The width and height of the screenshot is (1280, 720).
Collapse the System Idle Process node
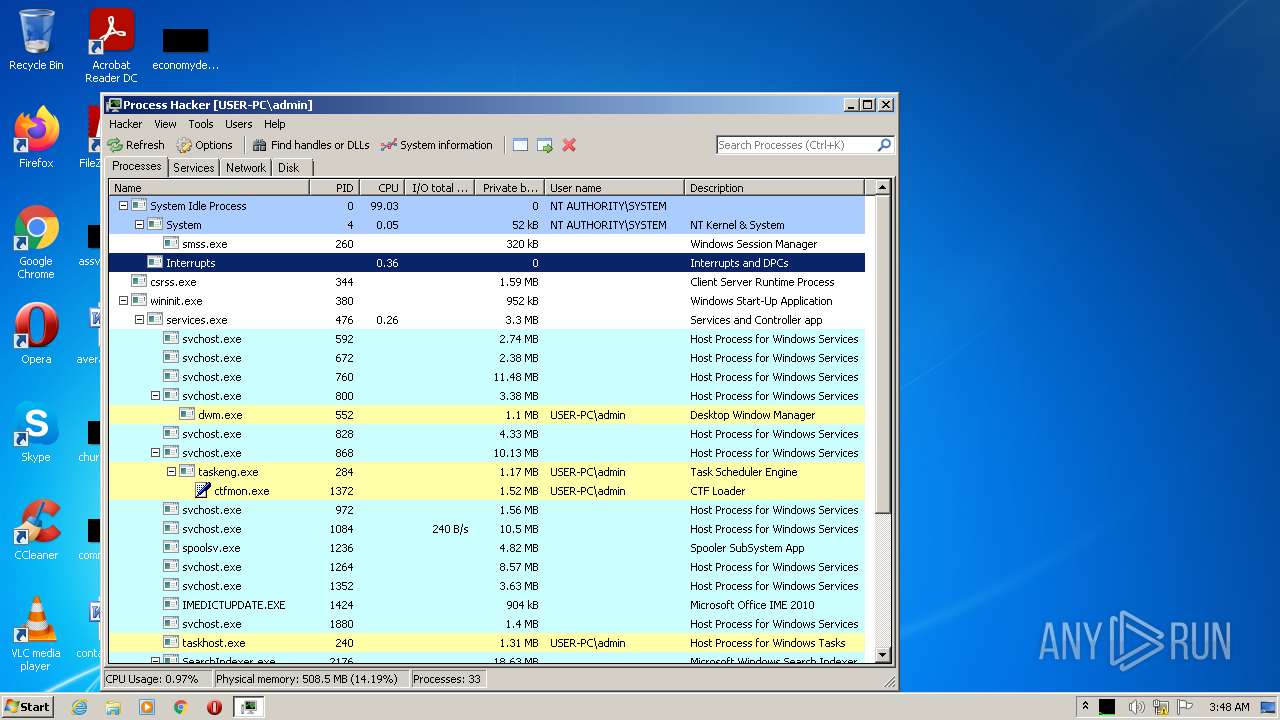(124, 206)
